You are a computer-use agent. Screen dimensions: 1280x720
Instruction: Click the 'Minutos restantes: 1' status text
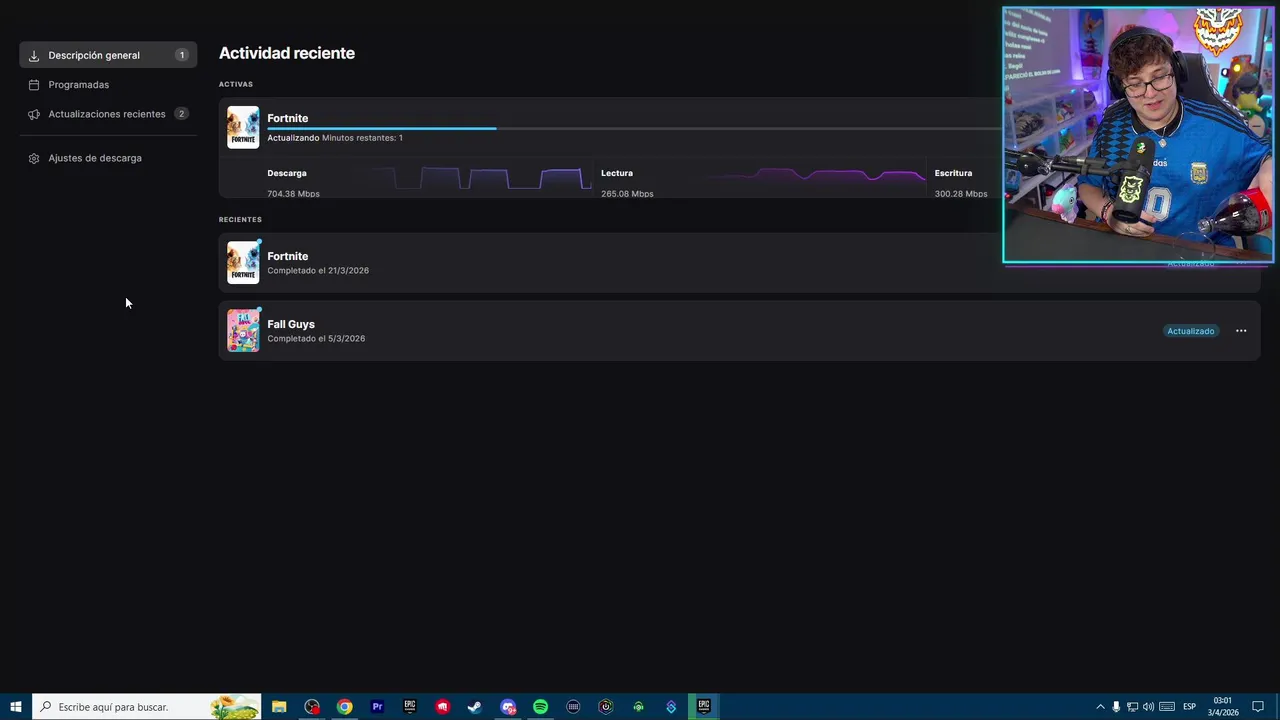[362, 138]
